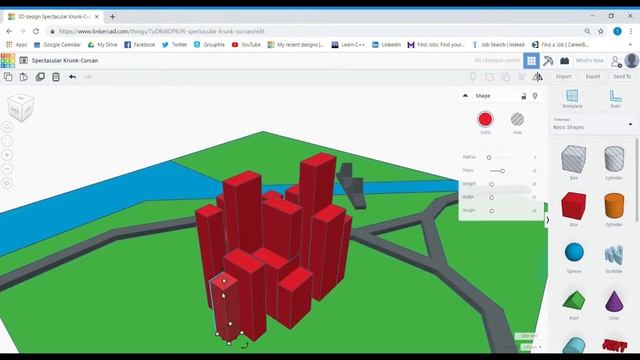
Task: Open the Blocks pickaxe mode
Action: (x=548, y=61)
